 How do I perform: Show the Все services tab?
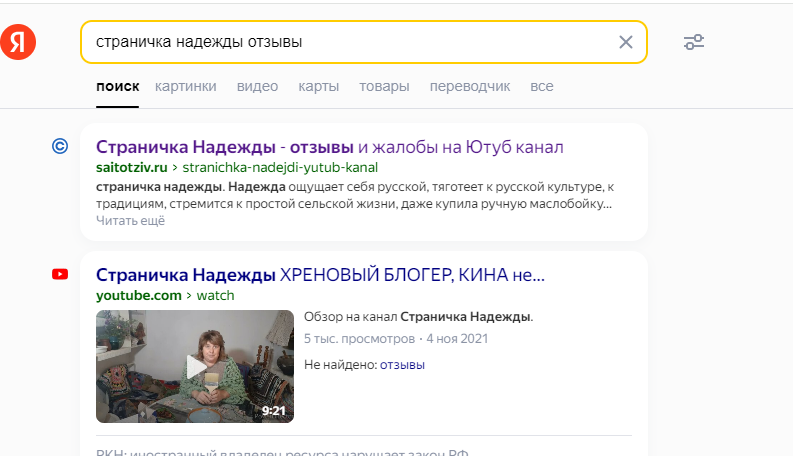pyautogui.click(x=542, y=86)
